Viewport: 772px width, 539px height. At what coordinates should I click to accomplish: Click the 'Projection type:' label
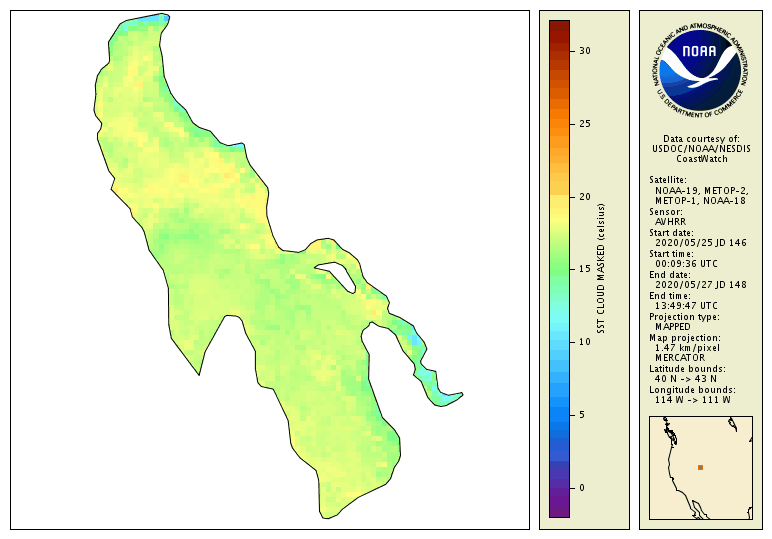click(684, 317)
